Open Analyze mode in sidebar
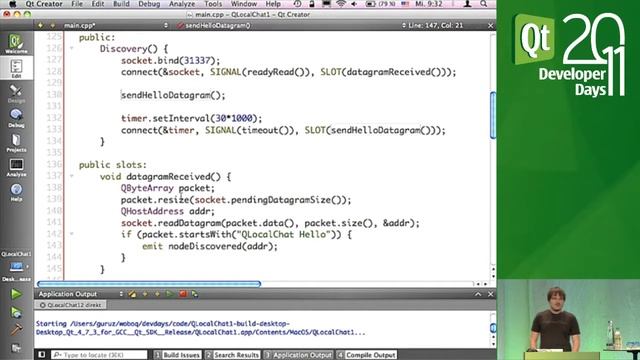This screenshot has height=360, width=640. pos(16,167)
